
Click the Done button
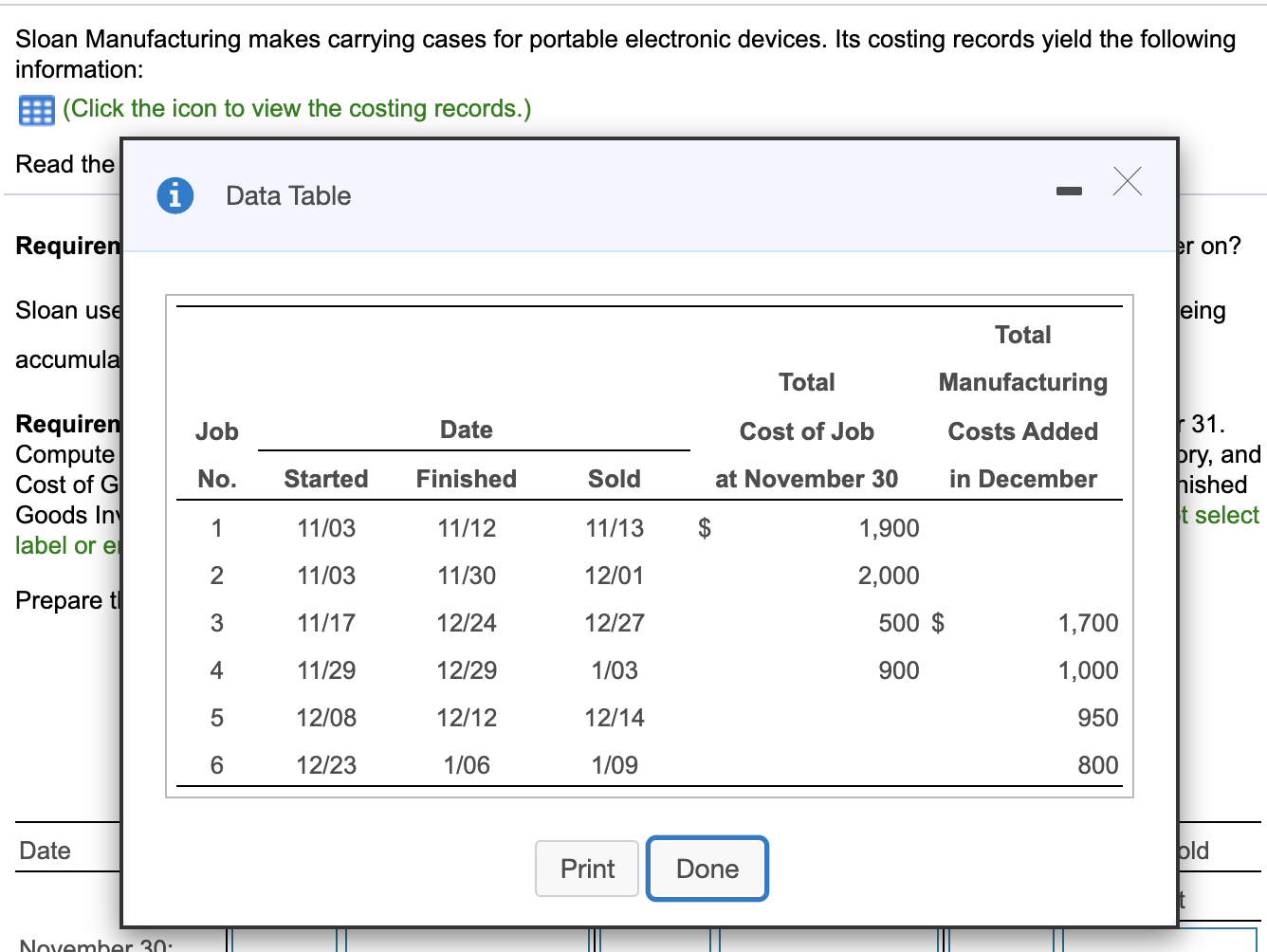707,869
